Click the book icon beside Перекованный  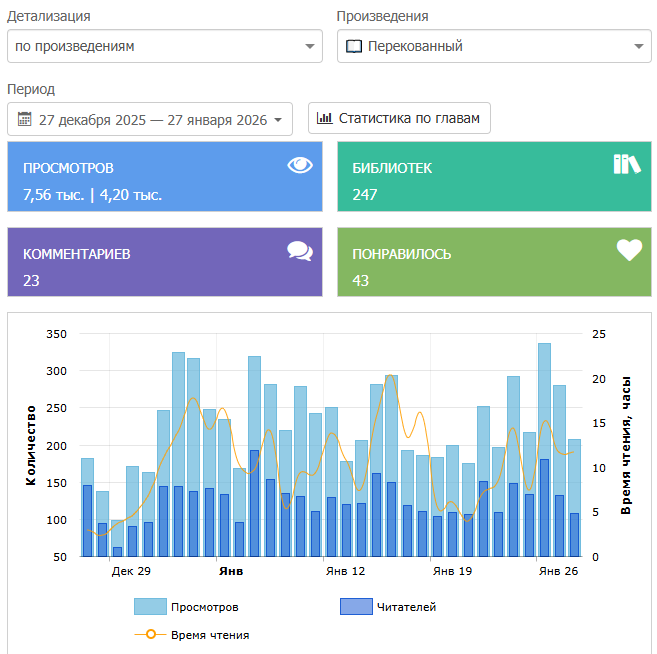click(354, 46)
